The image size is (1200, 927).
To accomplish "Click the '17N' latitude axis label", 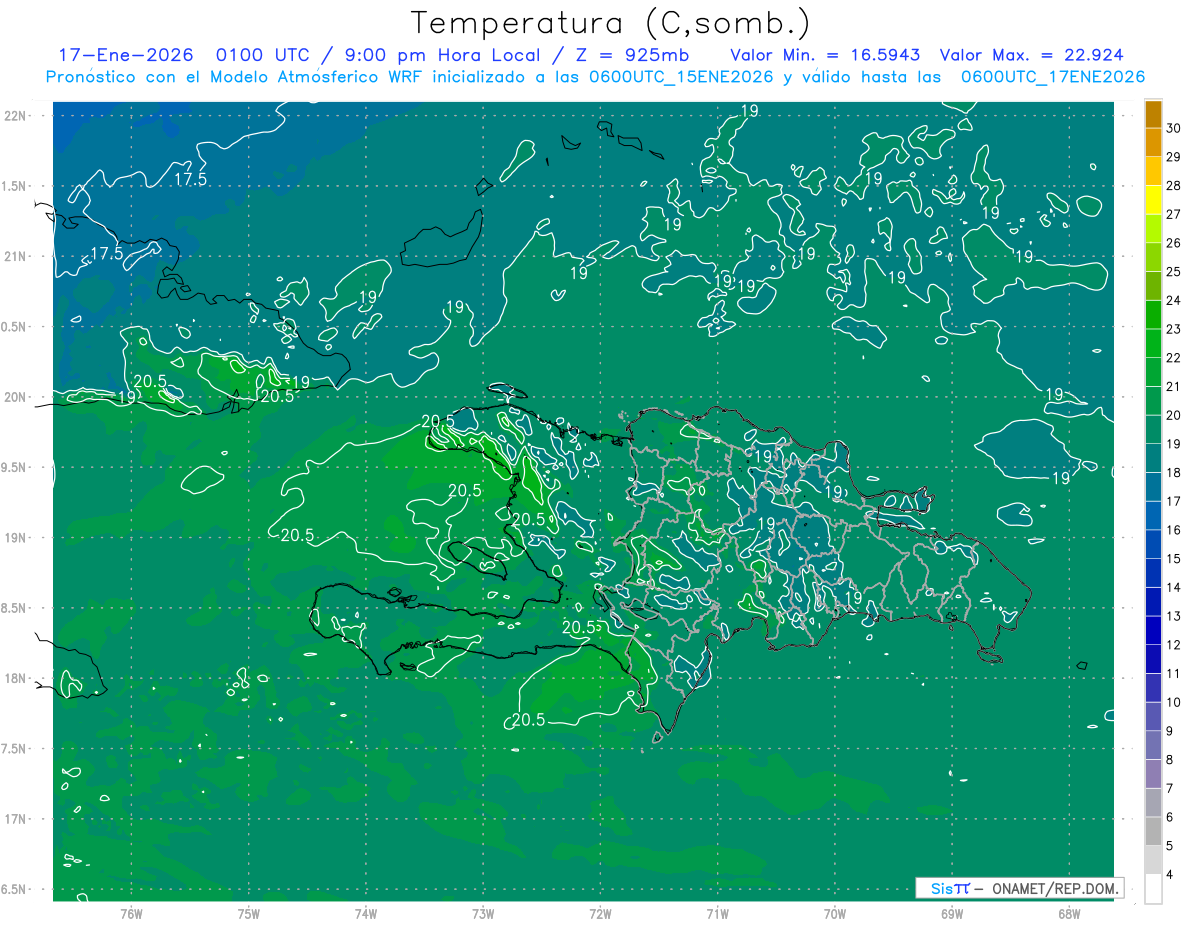I will (x=15, y=819).
